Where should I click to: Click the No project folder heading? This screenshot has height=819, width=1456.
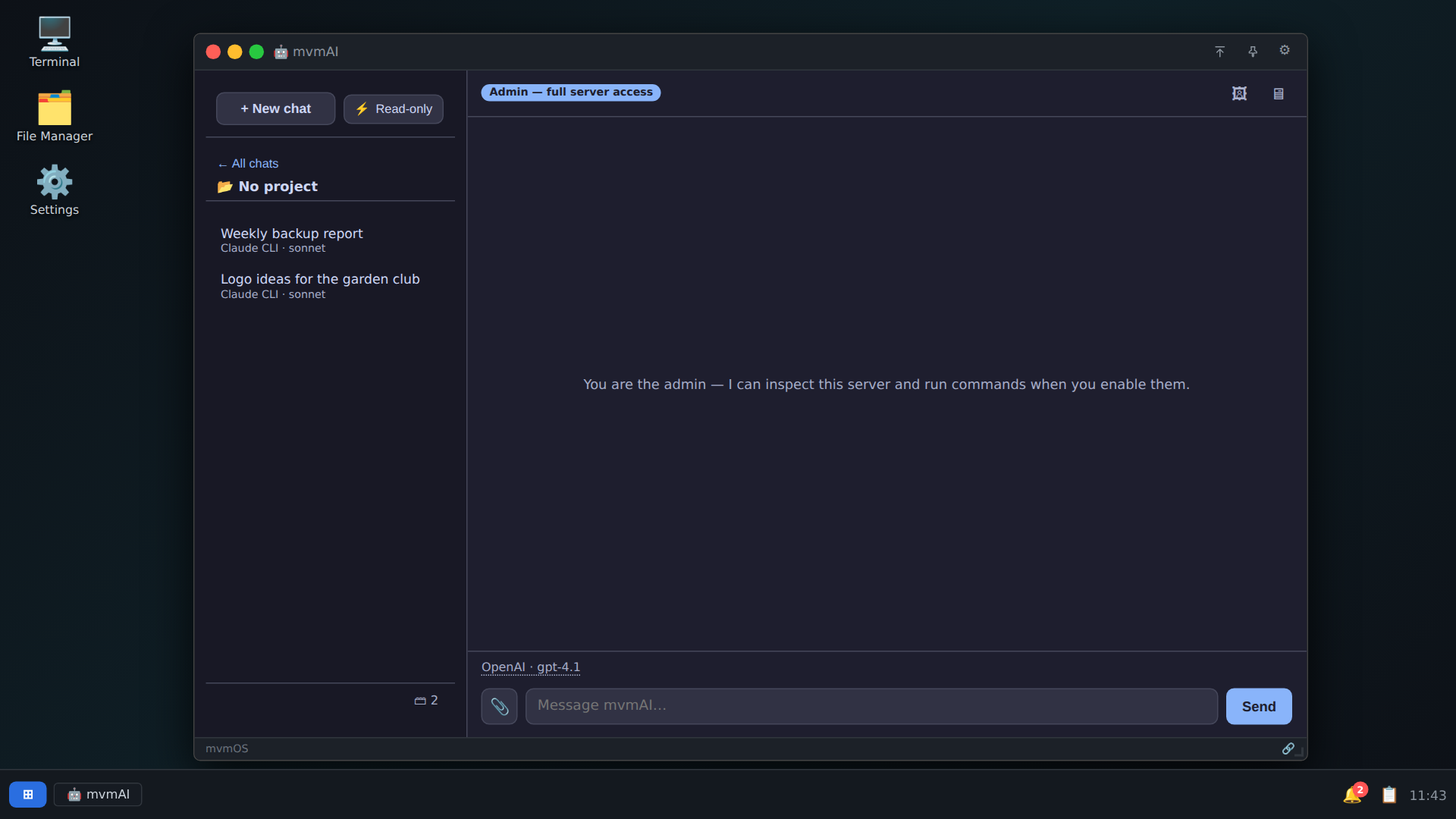click(x=268, y=187)
